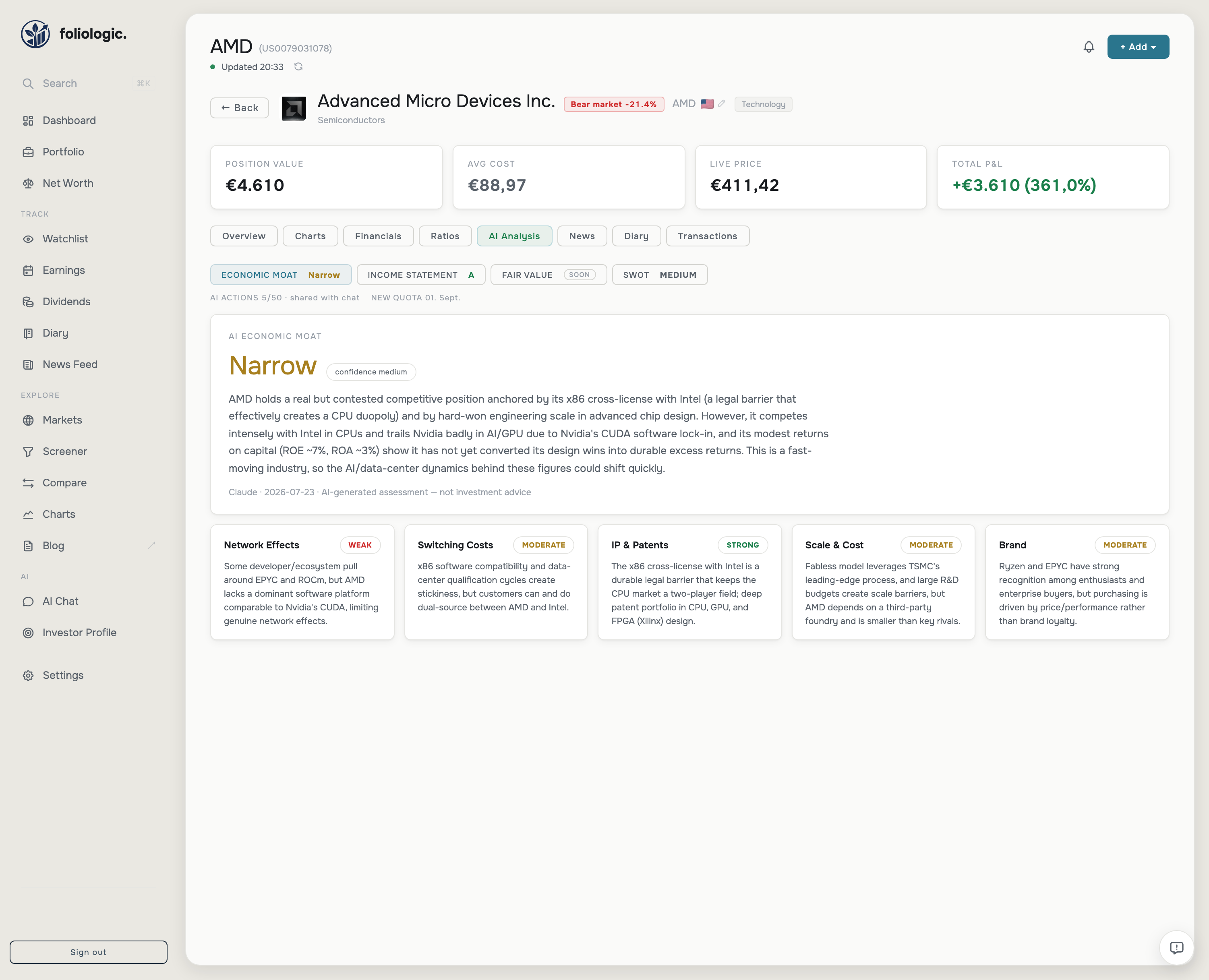Screen dimensions: 1209x980
Task: Click the AMD company logo thumbnail
Action: (294, 108)
